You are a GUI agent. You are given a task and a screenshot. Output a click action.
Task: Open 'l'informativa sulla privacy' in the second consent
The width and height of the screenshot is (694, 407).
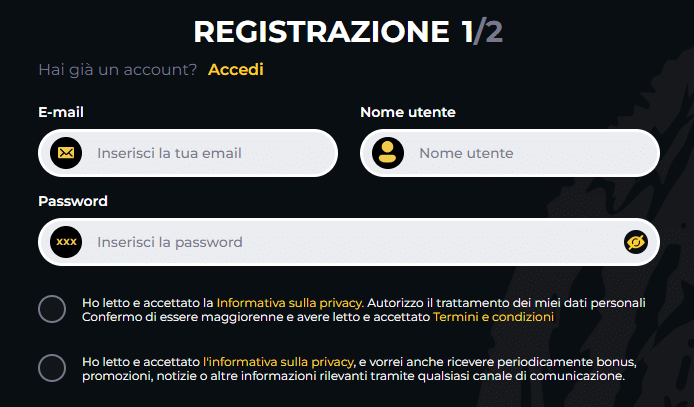(278, 361)
